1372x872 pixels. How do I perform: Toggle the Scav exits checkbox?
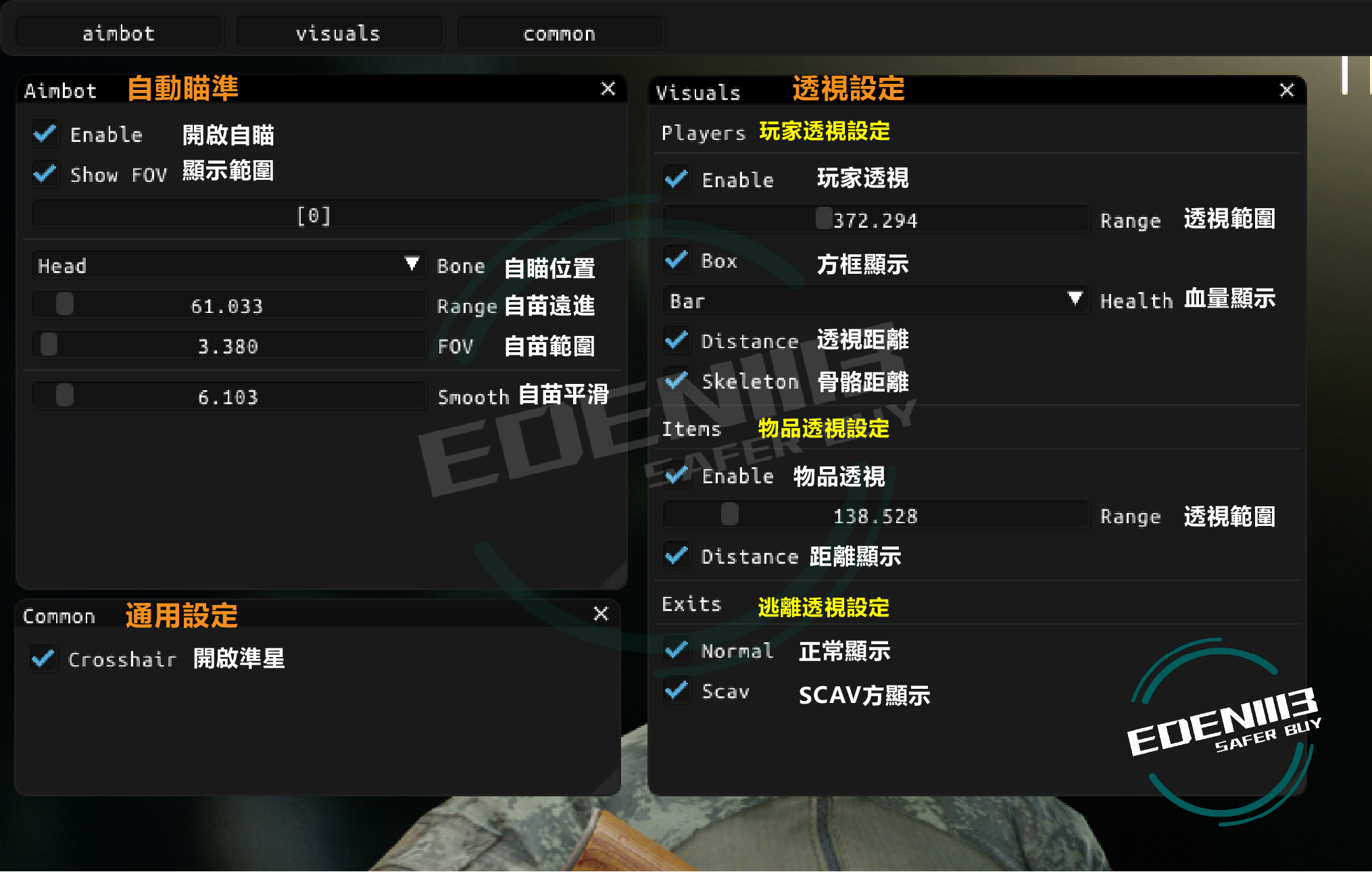pyautogui.click(x=676, y=690)
